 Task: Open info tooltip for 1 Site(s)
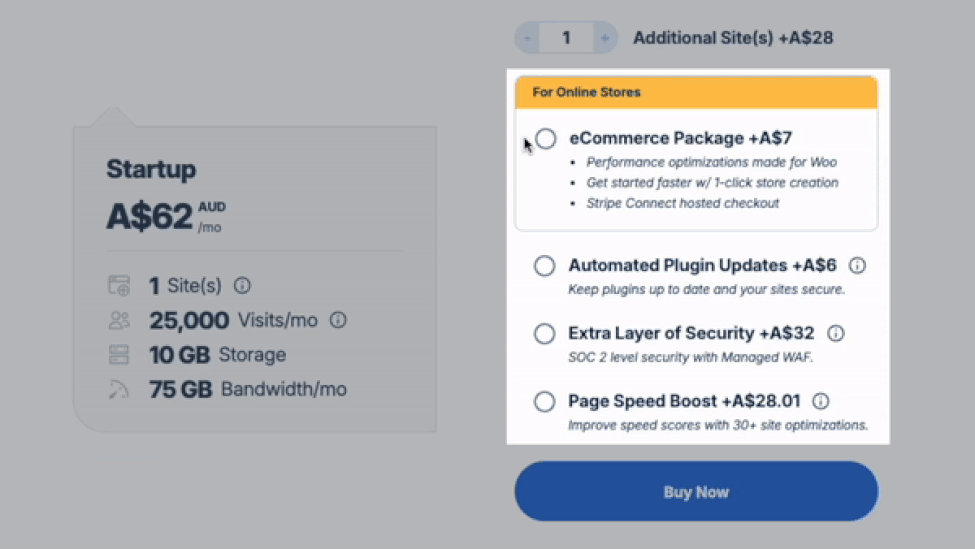(x=242, y=286)
